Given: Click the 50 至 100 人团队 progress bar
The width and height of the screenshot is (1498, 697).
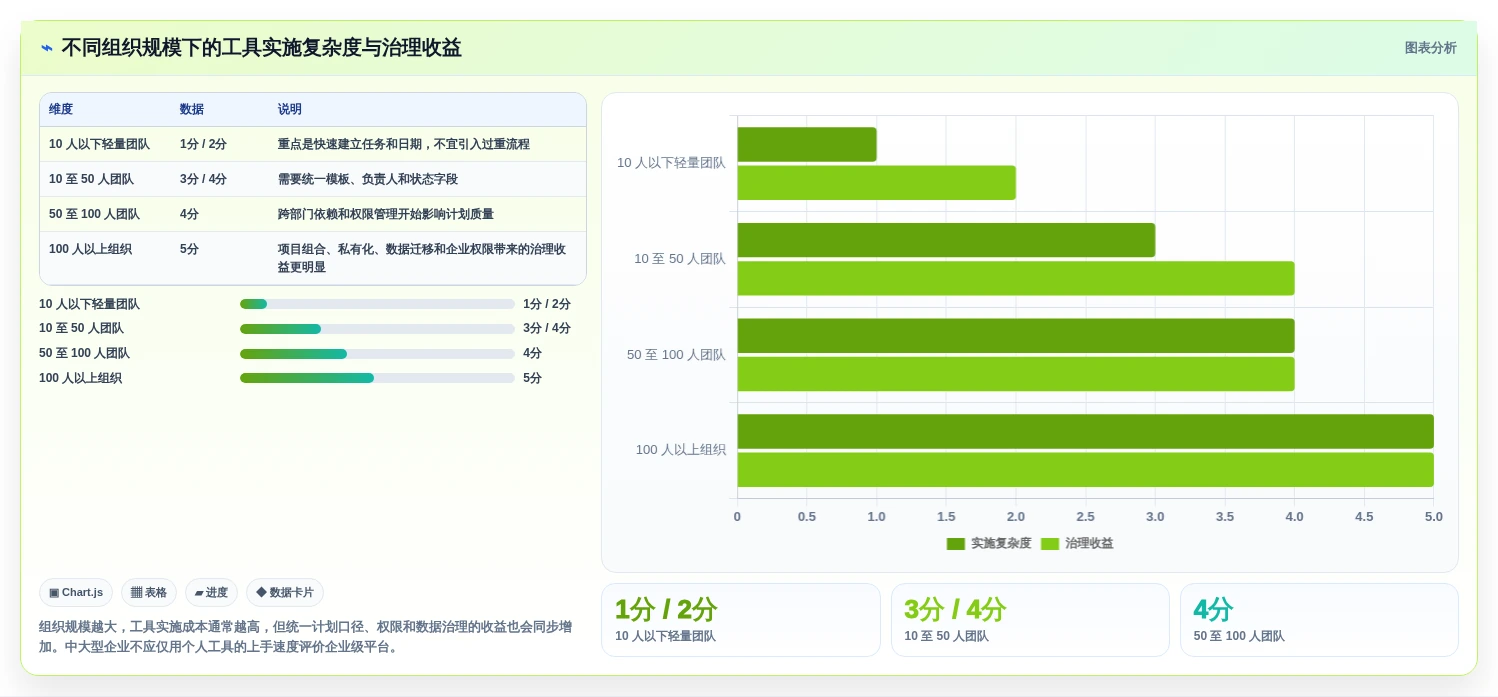Looking at the screenshot, I should pos(377,354).
